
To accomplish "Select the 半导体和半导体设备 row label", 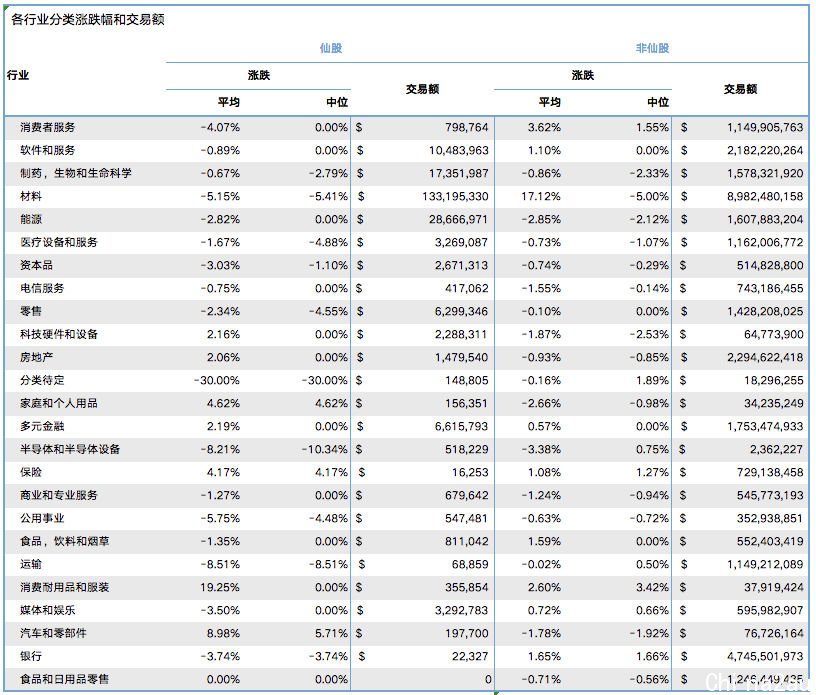I will click(70, 449).
